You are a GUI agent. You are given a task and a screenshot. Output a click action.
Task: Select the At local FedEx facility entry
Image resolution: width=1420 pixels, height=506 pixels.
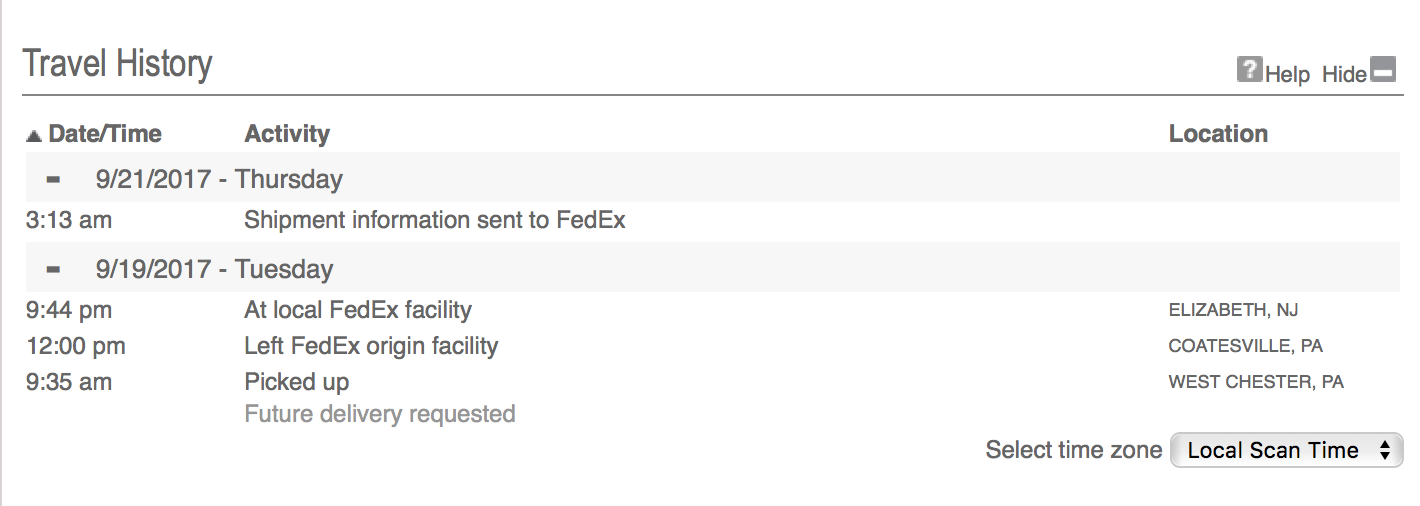click(358, 310)
